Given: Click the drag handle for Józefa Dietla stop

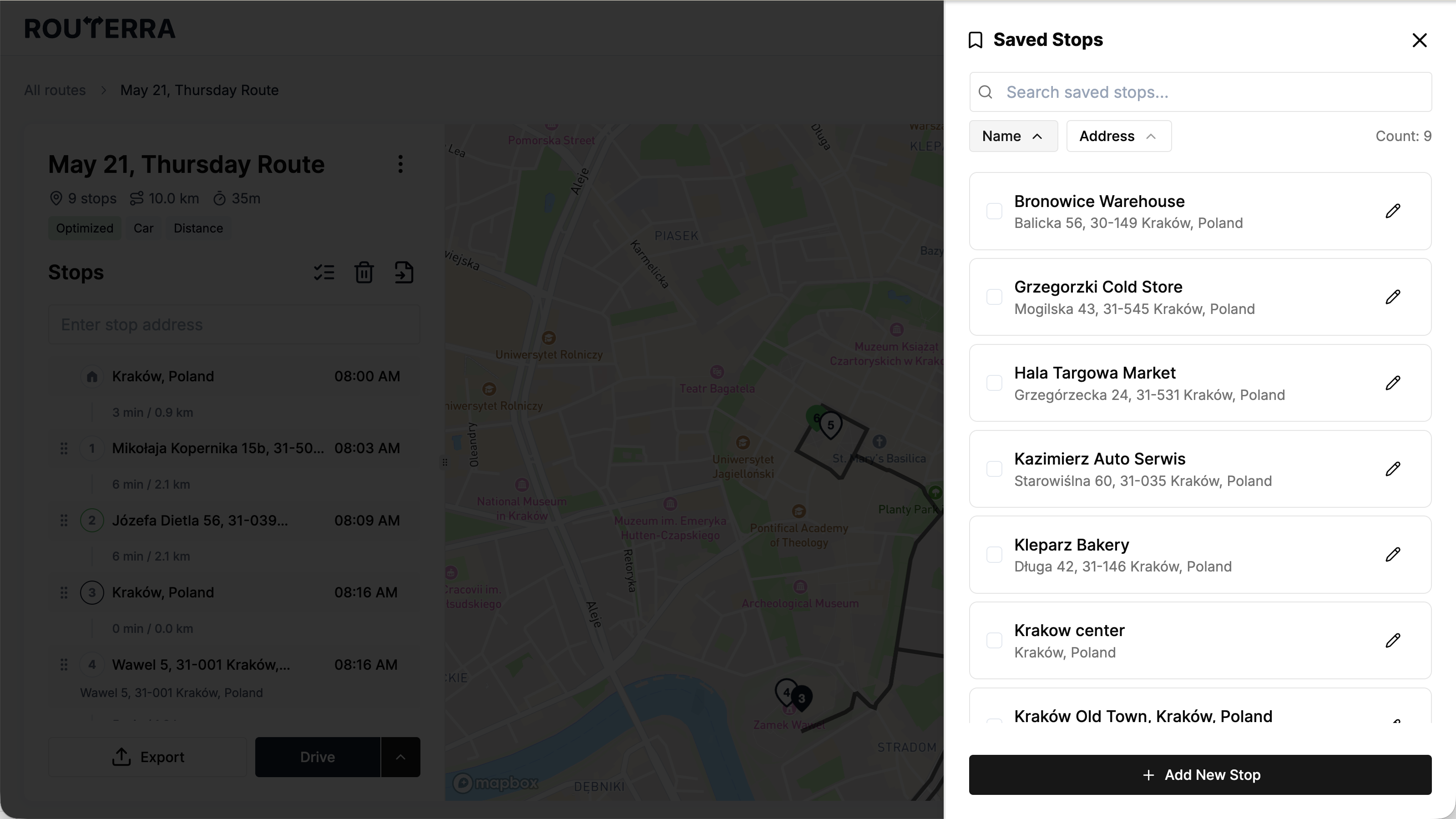Looking at the screenshot, I should (64, 521).
